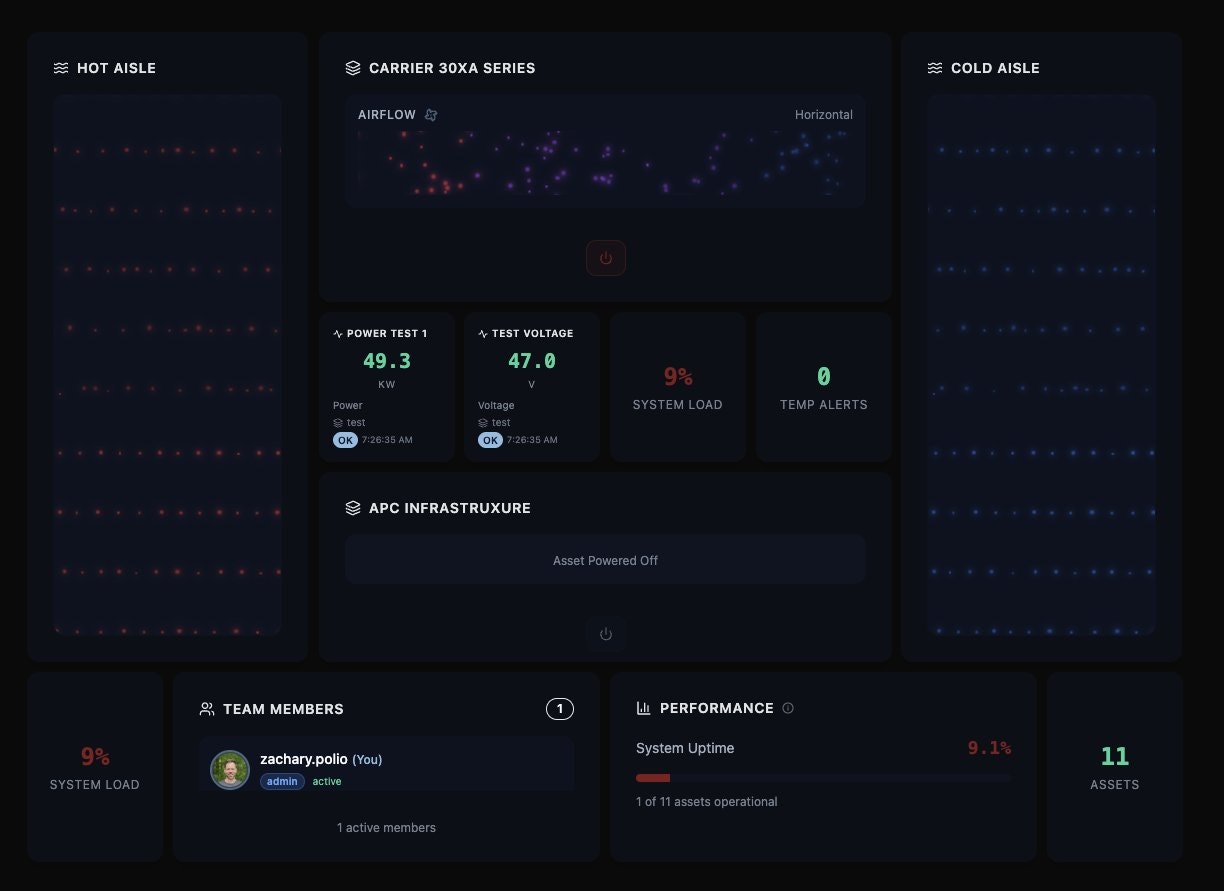Screen dimensions: 1224x891
Task: Select the COLD AISLE panel header
Action: pyautogui.click(x=995, y=68)
